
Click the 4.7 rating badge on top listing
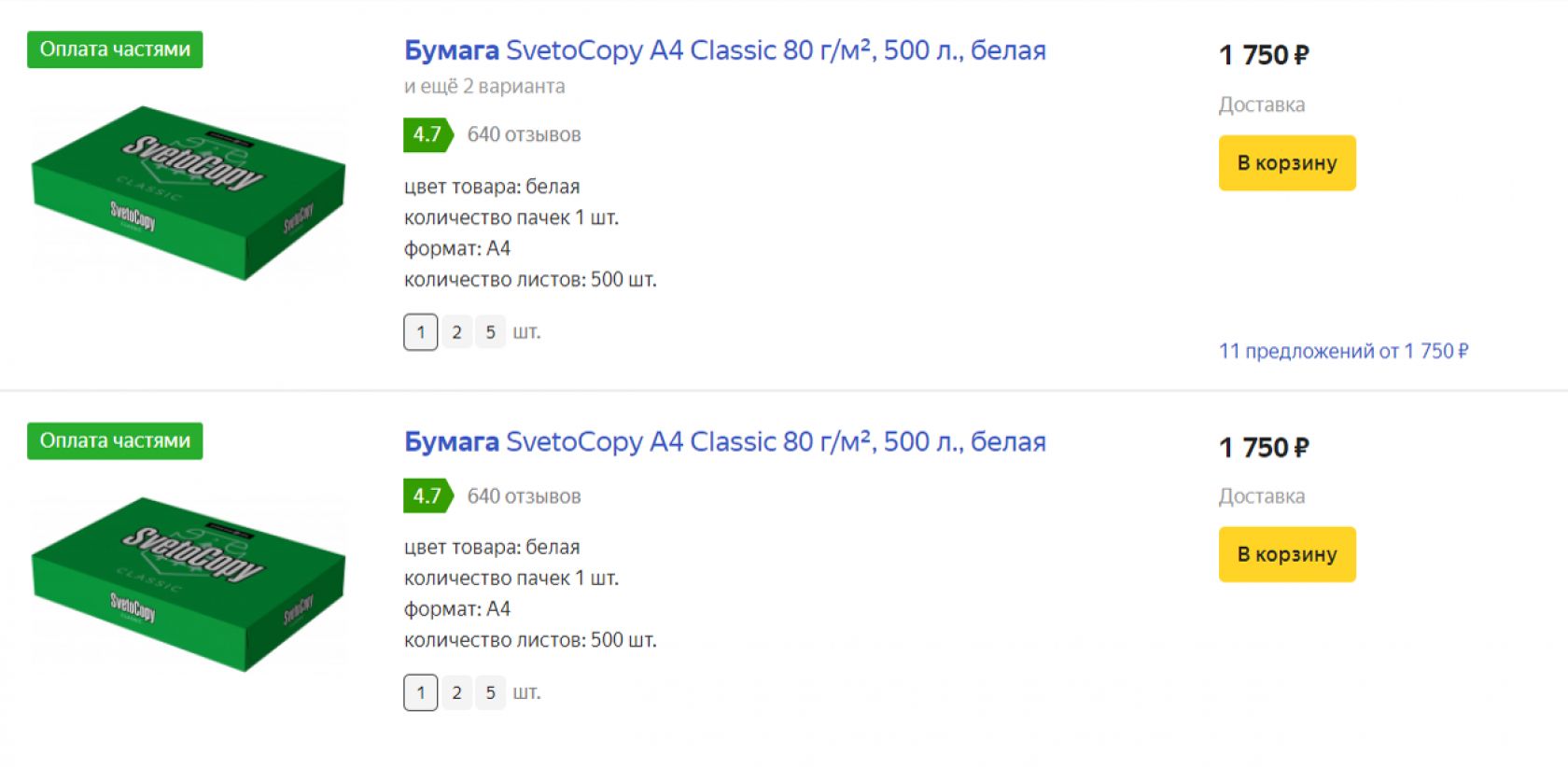(427, 134)
